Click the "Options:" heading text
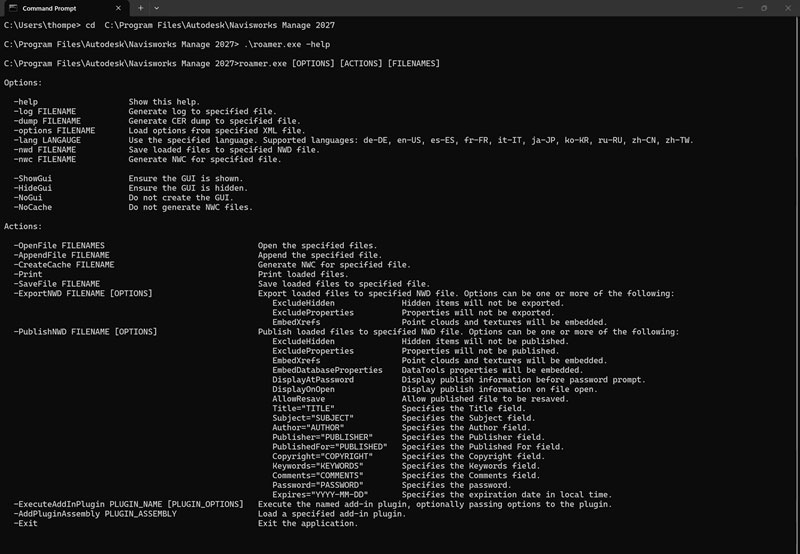Image resolution: width=800 pixels, height=554 pixels. [x=23, y=82]
